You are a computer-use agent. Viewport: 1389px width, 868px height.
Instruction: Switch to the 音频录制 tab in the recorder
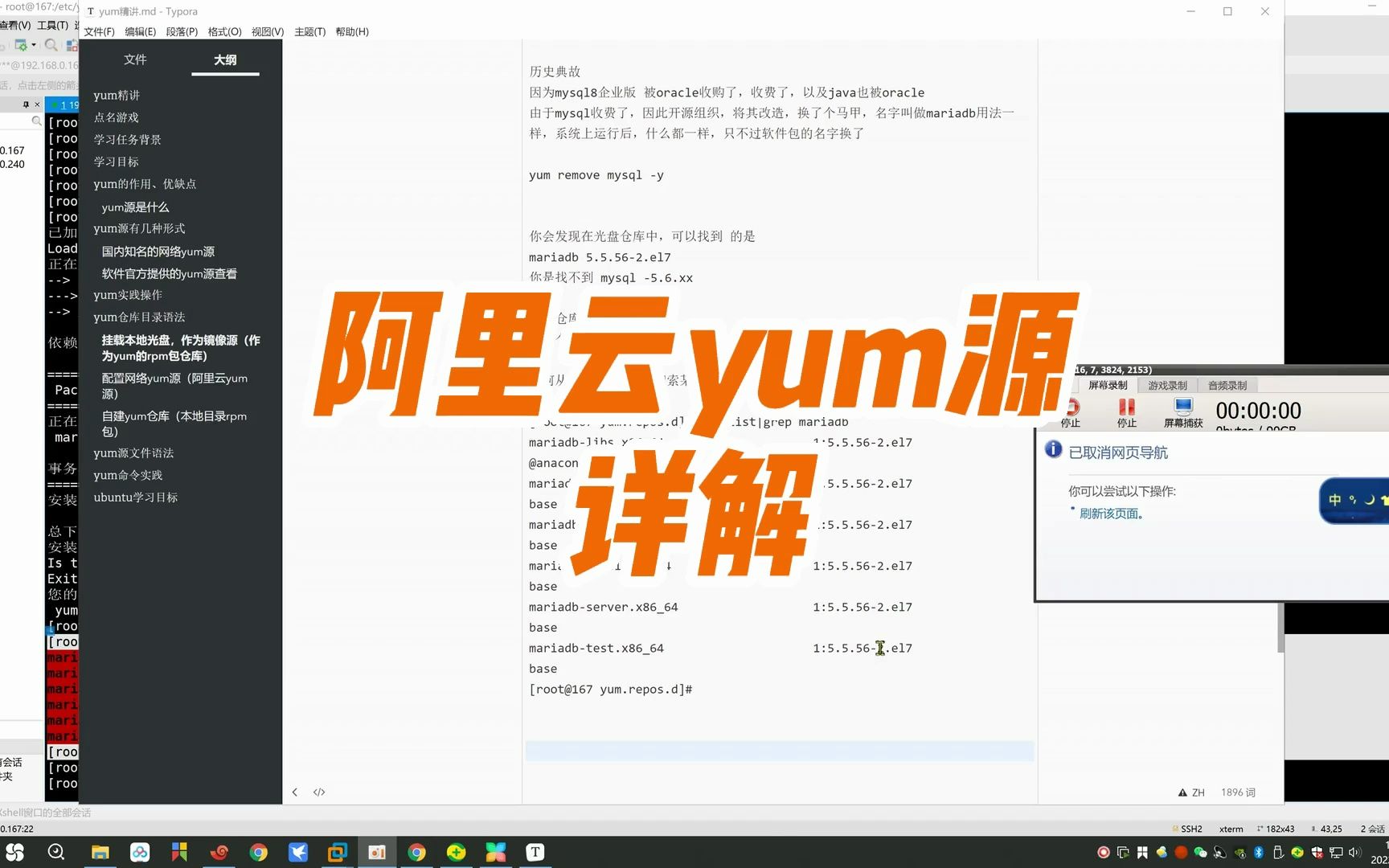[1227, 386]
